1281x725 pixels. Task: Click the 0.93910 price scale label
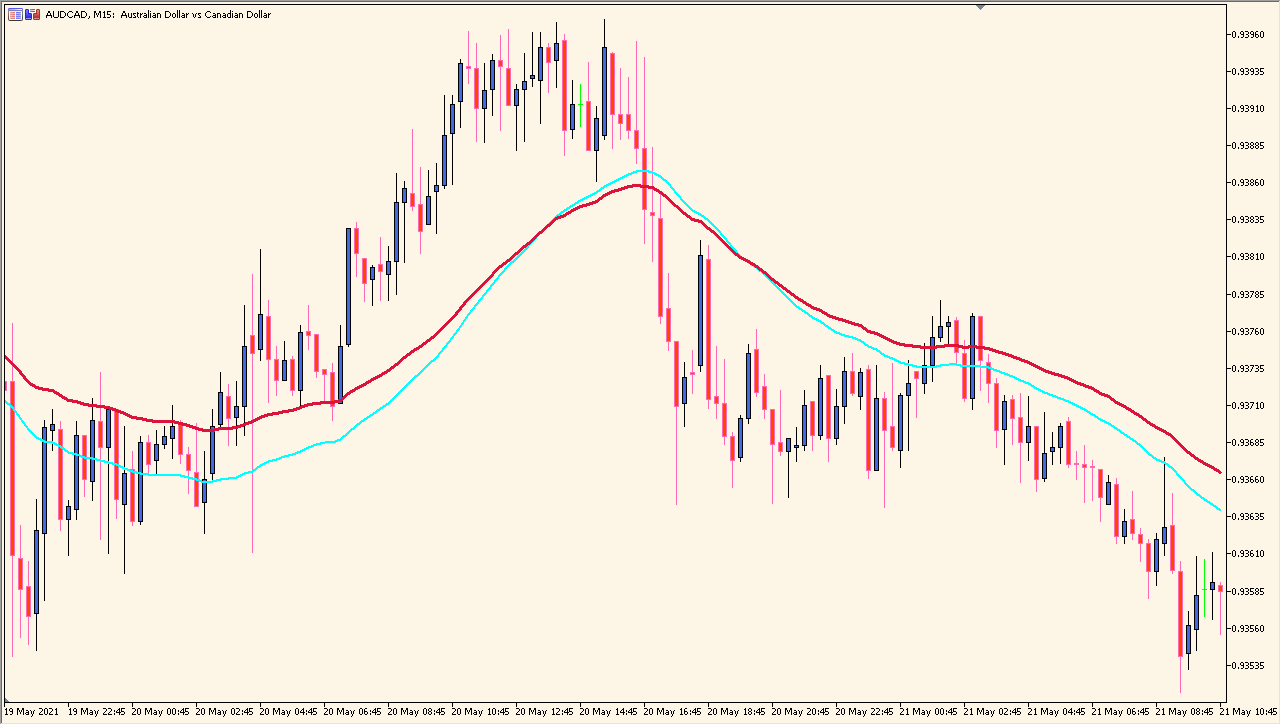[x=1250, y=108]
